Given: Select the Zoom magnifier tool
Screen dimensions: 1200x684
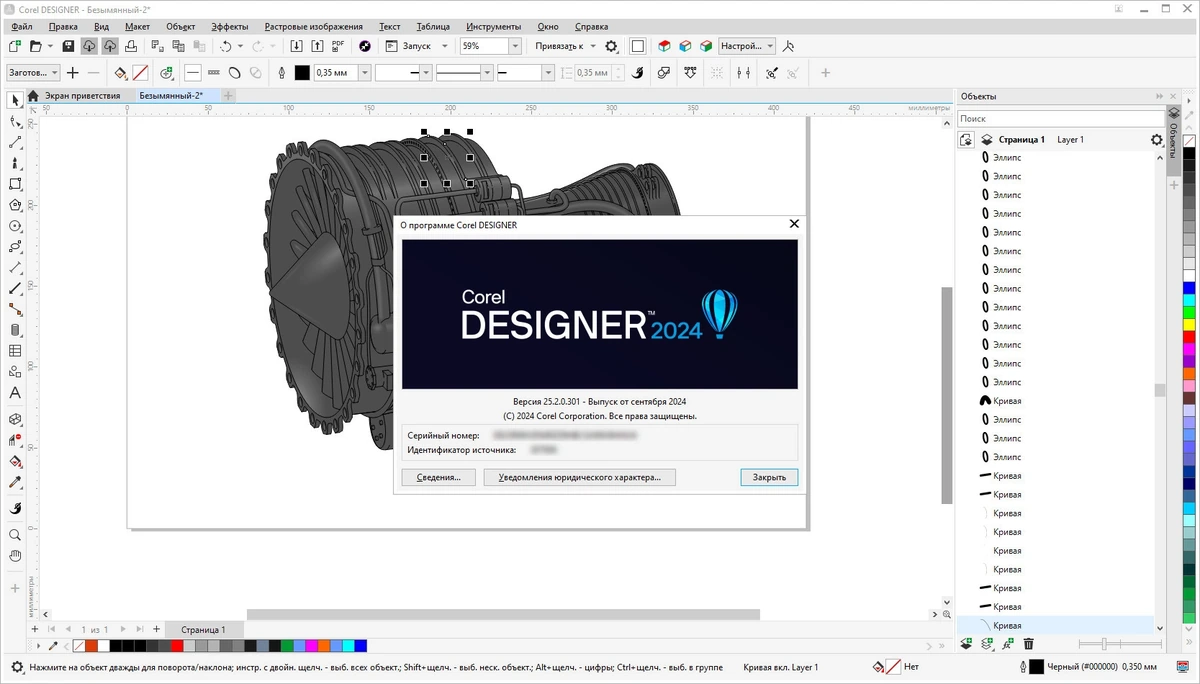Looking at the screenshot, I should [x=15, y=535].
